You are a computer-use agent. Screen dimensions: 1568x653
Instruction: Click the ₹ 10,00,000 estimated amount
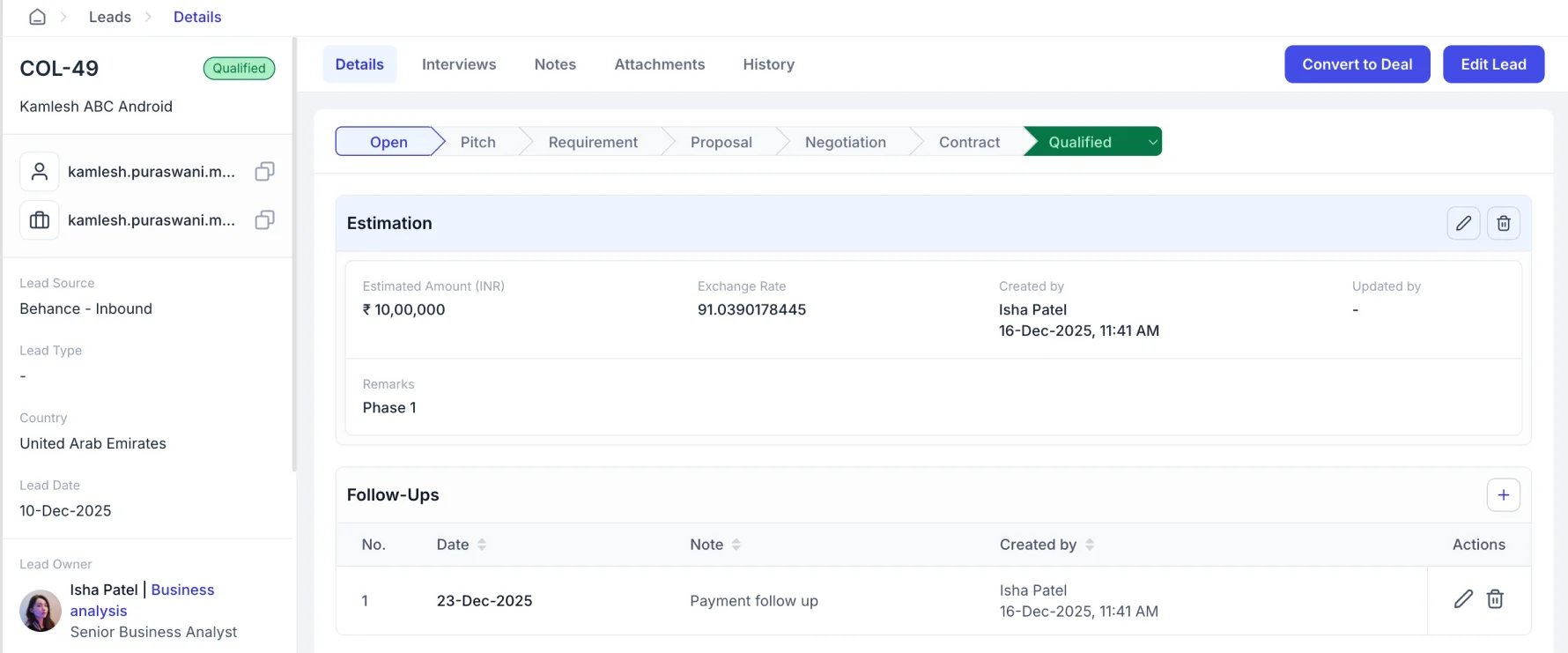coord(403,309)
